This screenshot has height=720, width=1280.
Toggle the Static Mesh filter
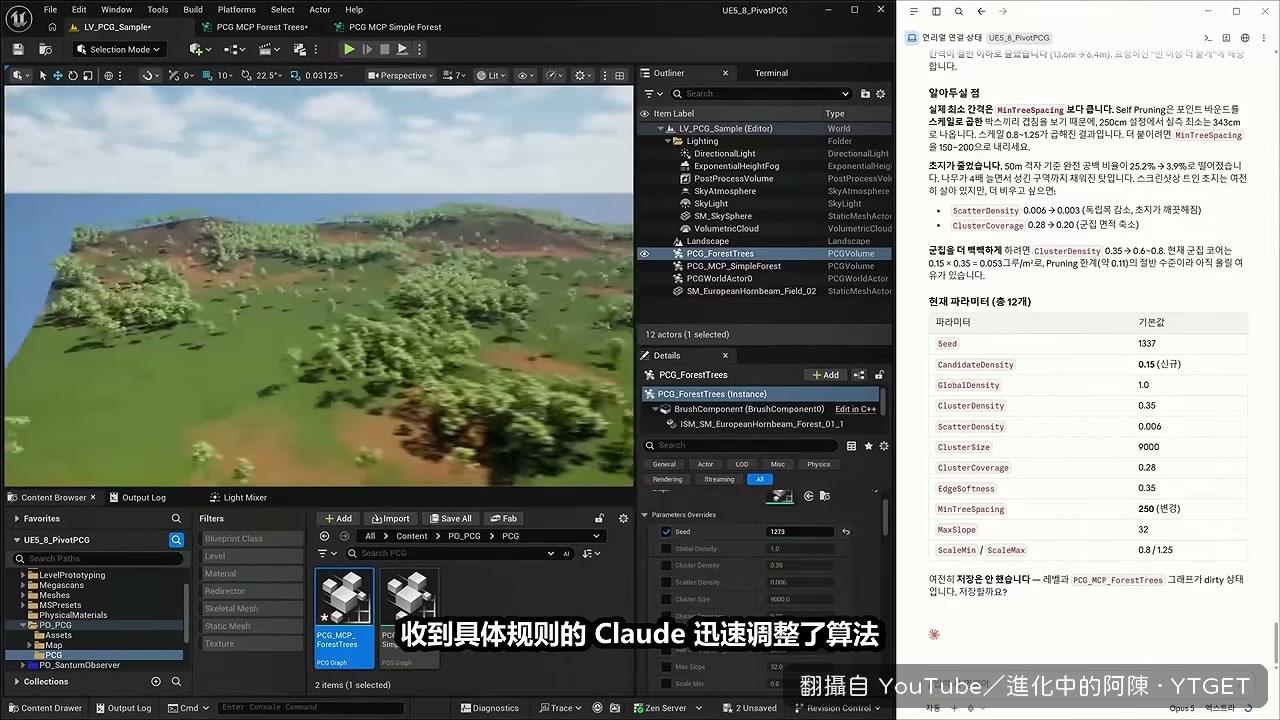coord(252,626)
